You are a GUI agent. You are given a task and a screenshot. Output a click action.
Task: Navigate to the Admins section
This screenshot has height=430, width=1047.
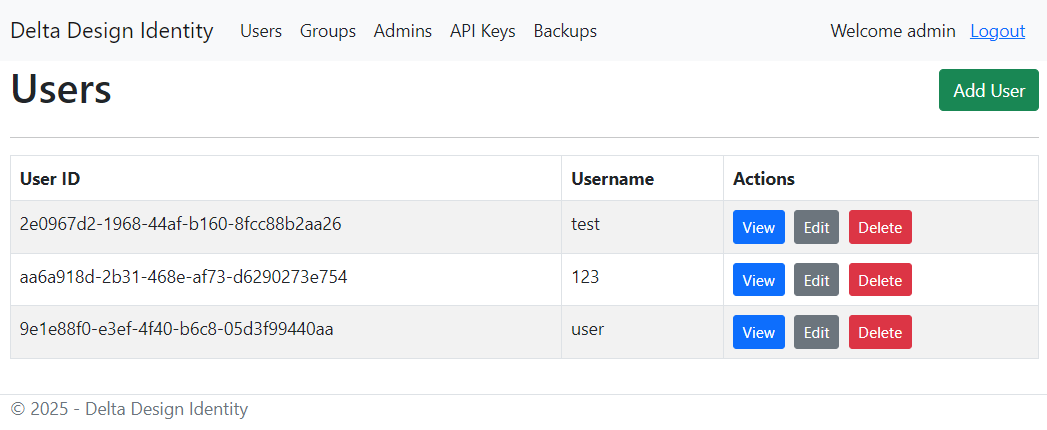click(x=403, y=31)
